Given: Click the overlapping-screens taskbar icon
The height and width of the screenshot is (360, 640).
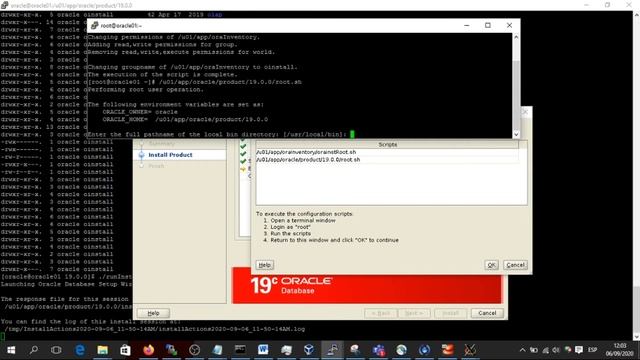Looking at the screenshot, I should tap(171, 350).
